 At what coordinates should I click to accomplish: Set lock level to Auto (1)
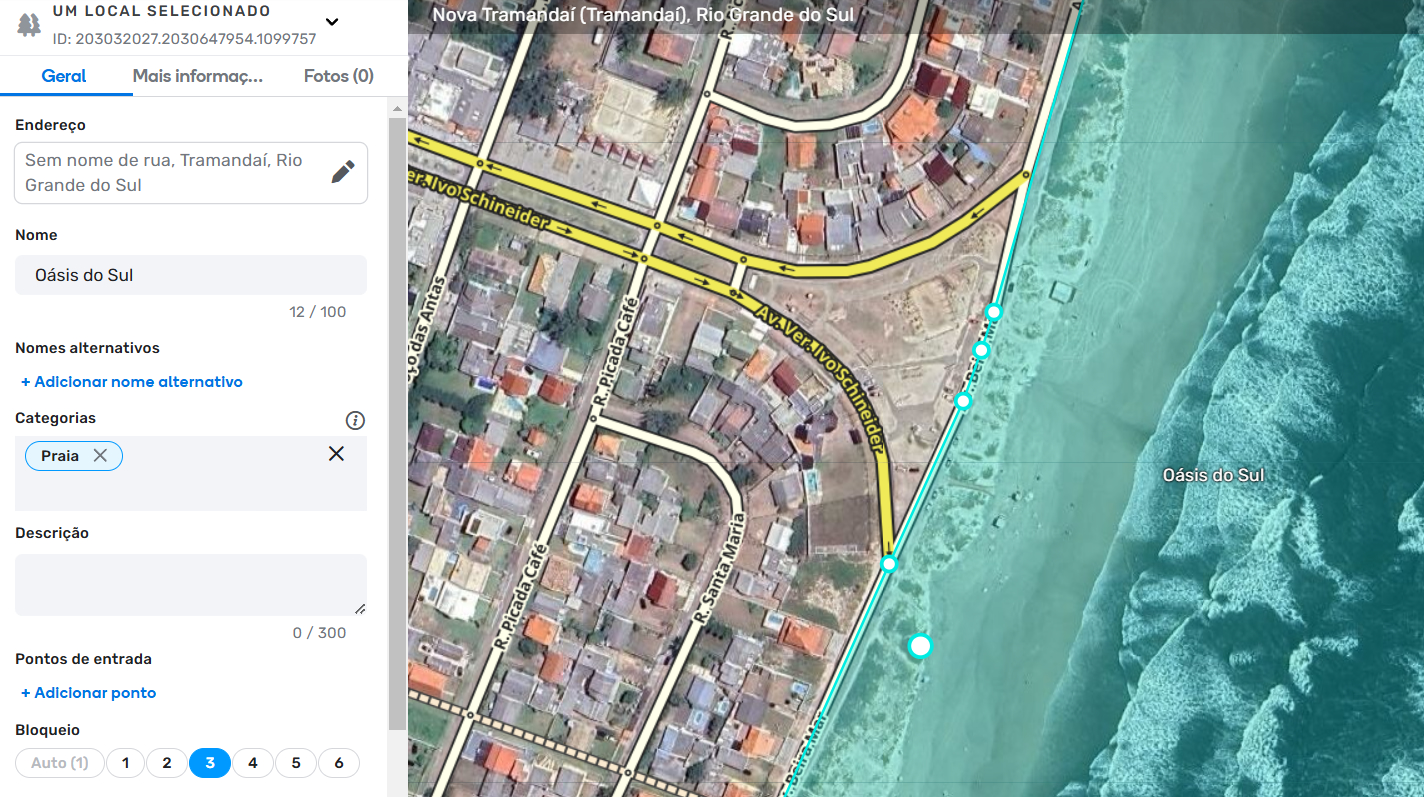[x=59, y=763]
